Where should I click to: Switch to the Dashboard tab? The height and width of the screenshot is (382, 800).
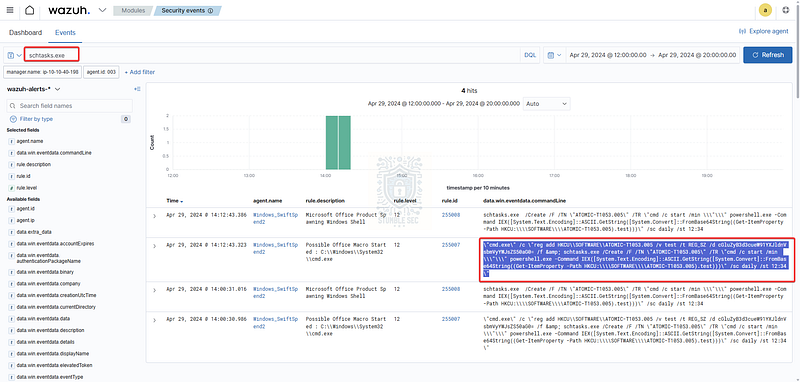click(x=26, y=32)
